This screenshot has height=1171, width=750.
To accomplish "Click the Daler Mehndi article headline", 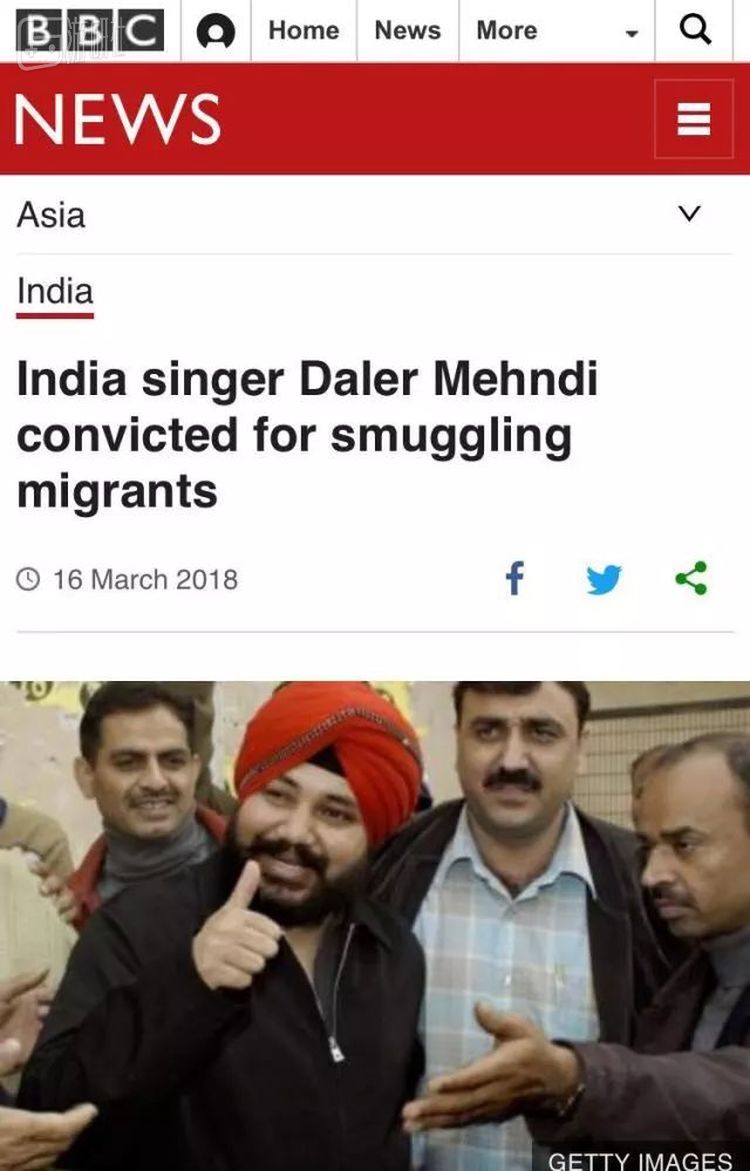I will pos(308,435).
